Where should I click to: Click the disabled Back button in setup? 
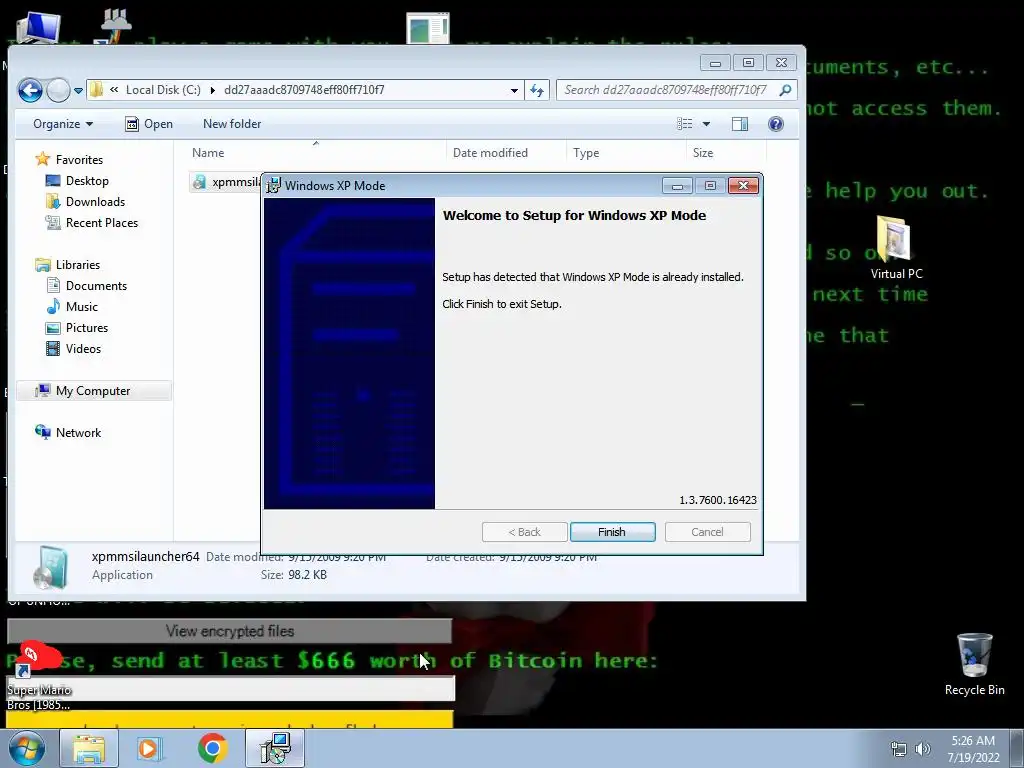(524, 532)
